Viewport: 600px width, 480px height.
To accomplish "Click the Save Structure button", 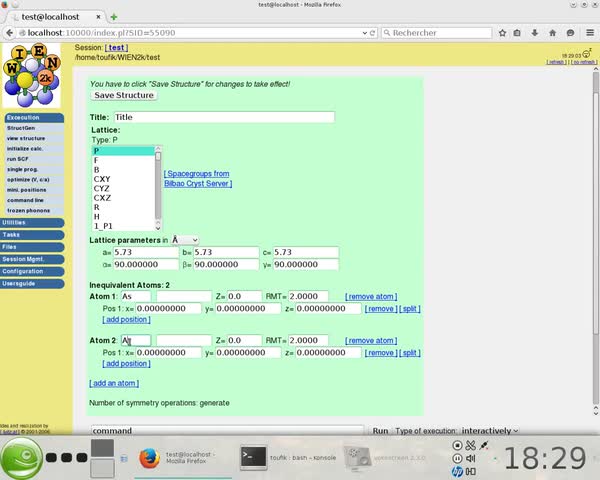I will (124, 95).
